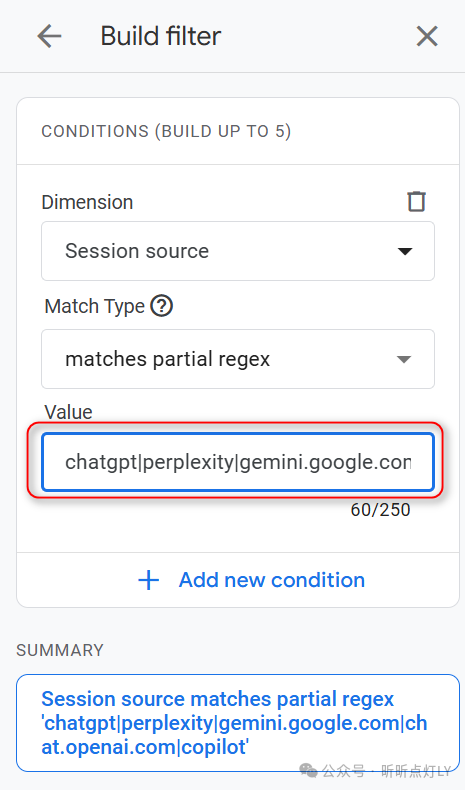This screenshot has width=465, height=790.
Task: Click the Dimension label
Action: point(87,202)
